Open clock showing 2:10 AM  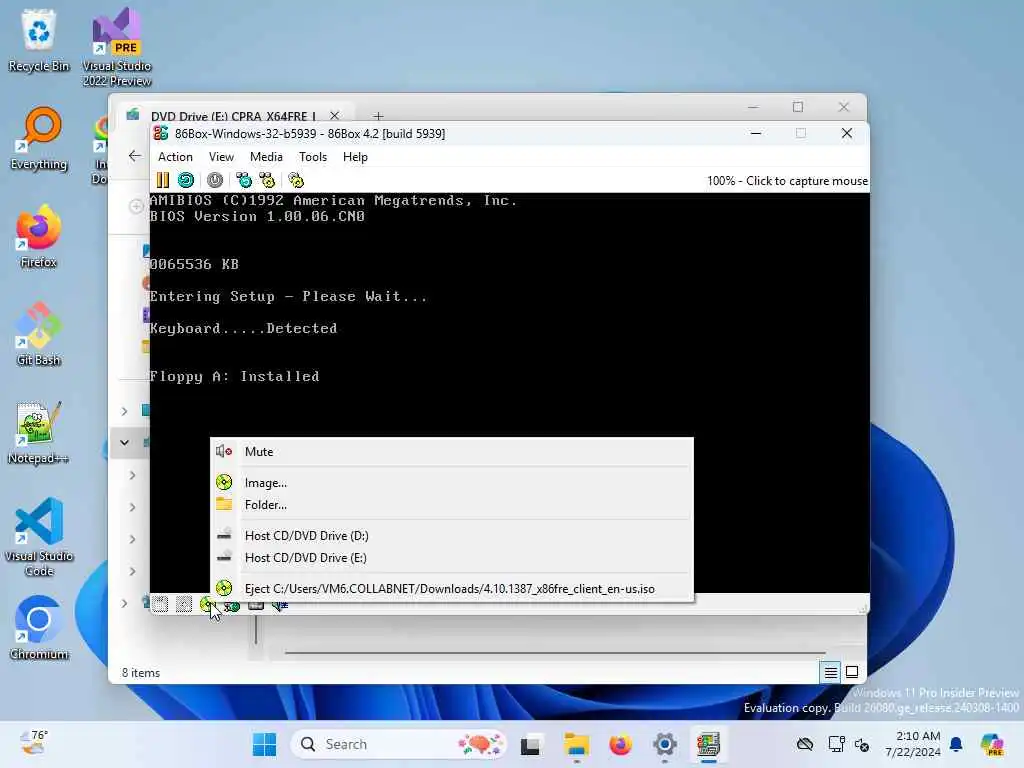pos(912,744)
